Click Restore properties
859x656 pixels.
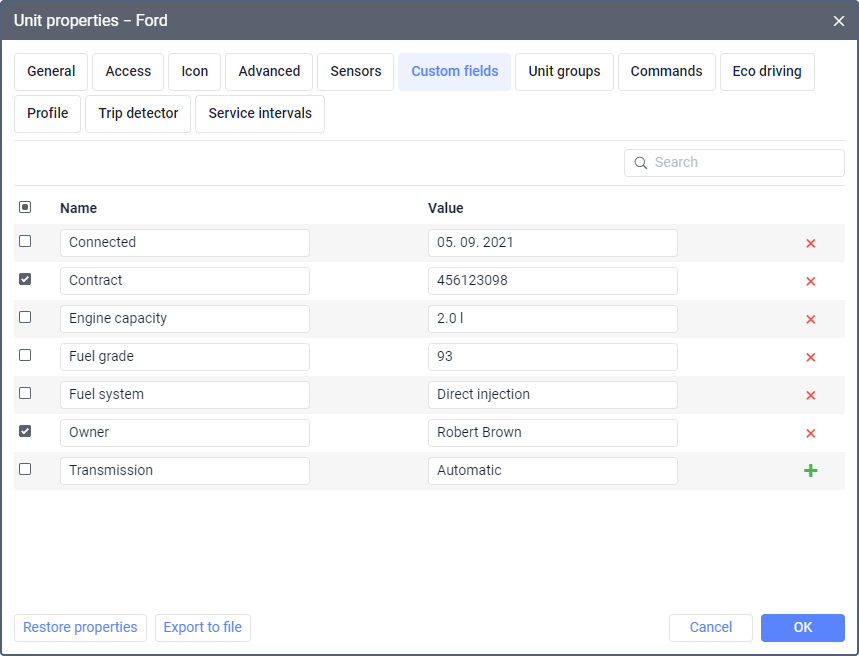pos(80,628)
